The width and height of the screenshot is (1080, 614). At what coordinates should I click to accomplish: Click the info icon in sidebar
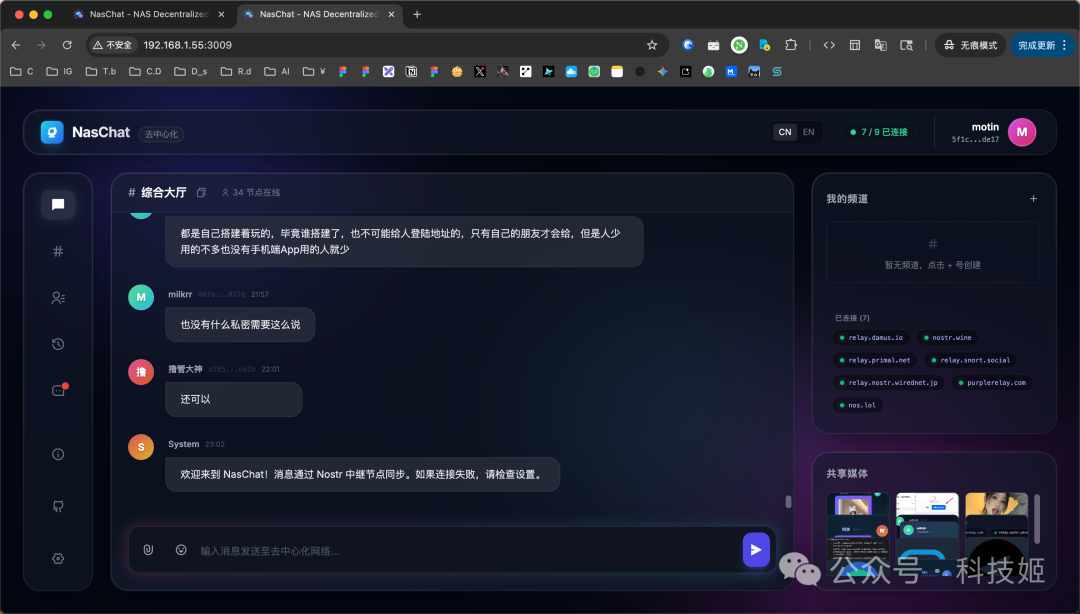(57, 454)
